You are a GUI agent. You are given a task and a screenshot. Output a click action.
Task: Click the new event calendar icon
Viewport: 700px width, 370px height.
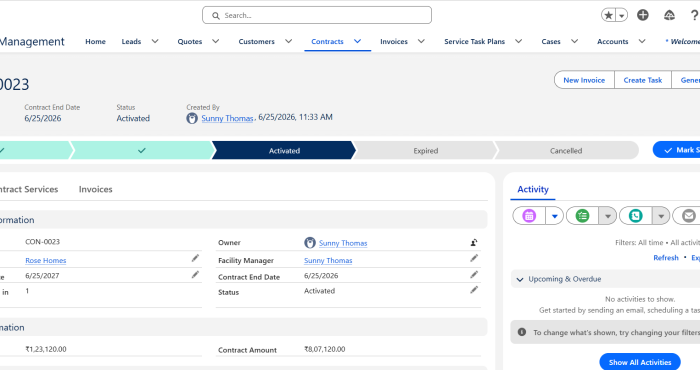(529, 216)
